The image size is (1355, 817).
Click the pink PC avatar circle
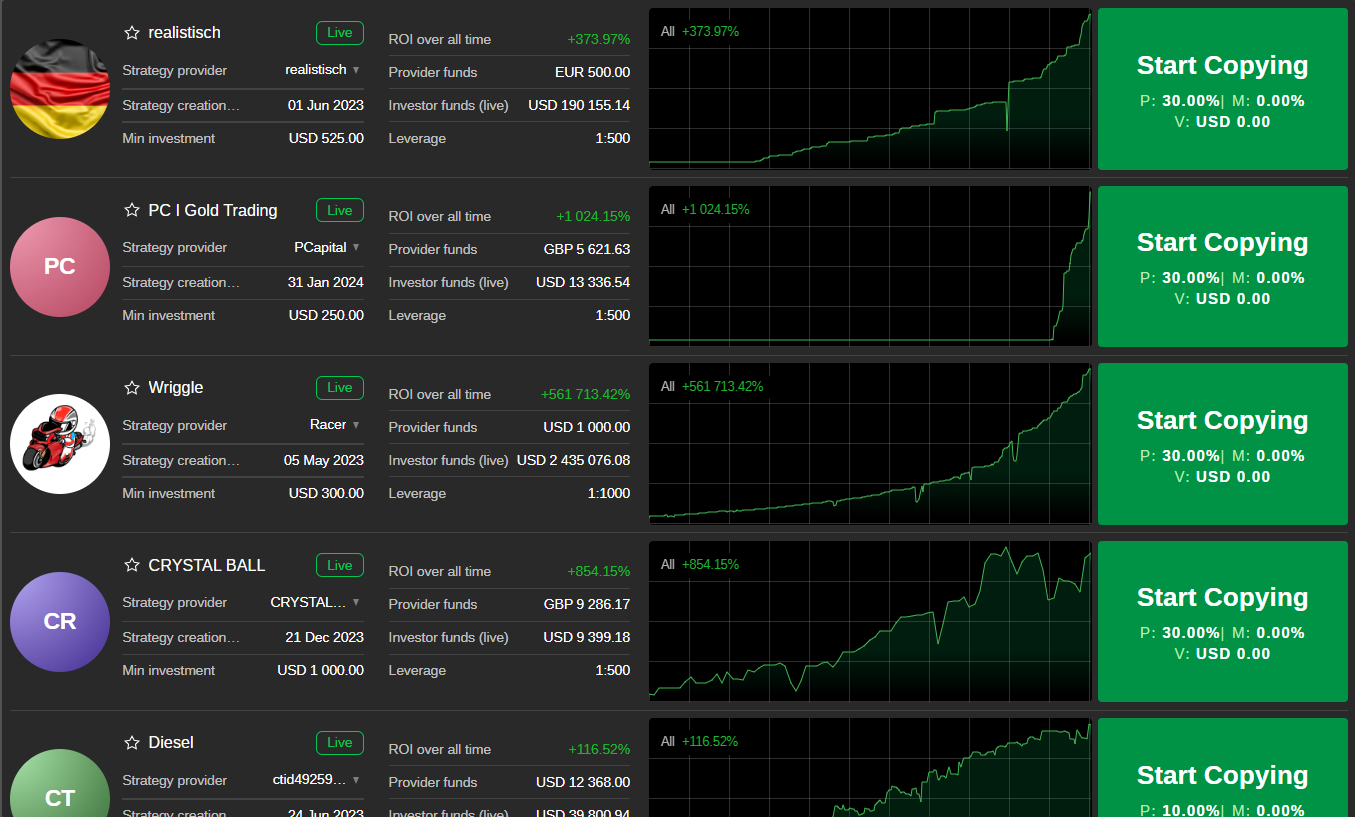[60, 267]
